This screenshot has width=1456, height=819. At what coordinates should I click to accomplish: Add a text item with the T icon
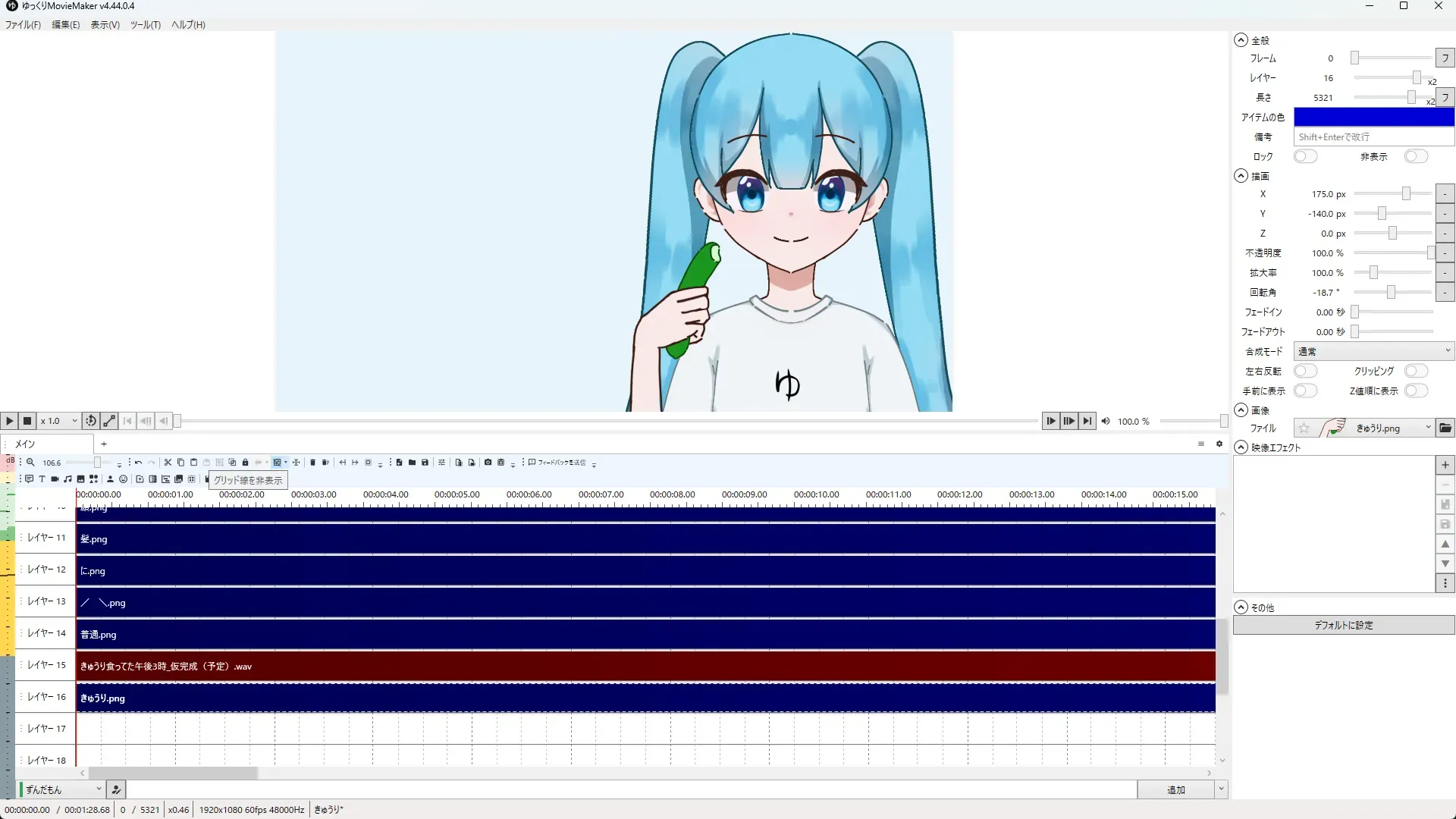pos(42,479)
